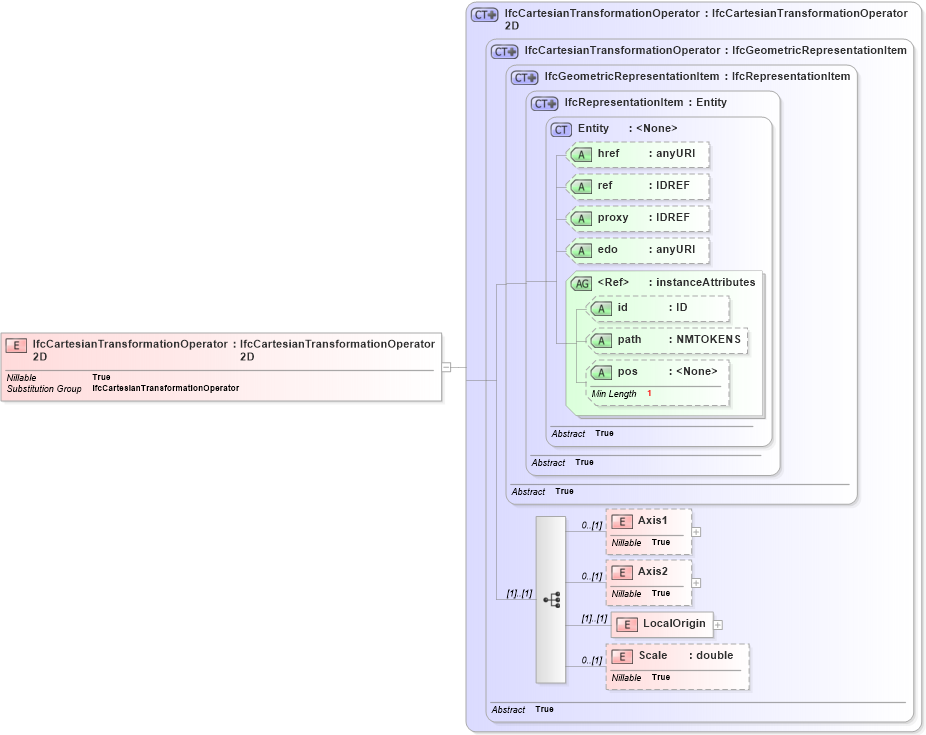Click the AG icon of the <Ref> instanceAttributes group
Screen dimensions: 926x735
tap(582, 282)
